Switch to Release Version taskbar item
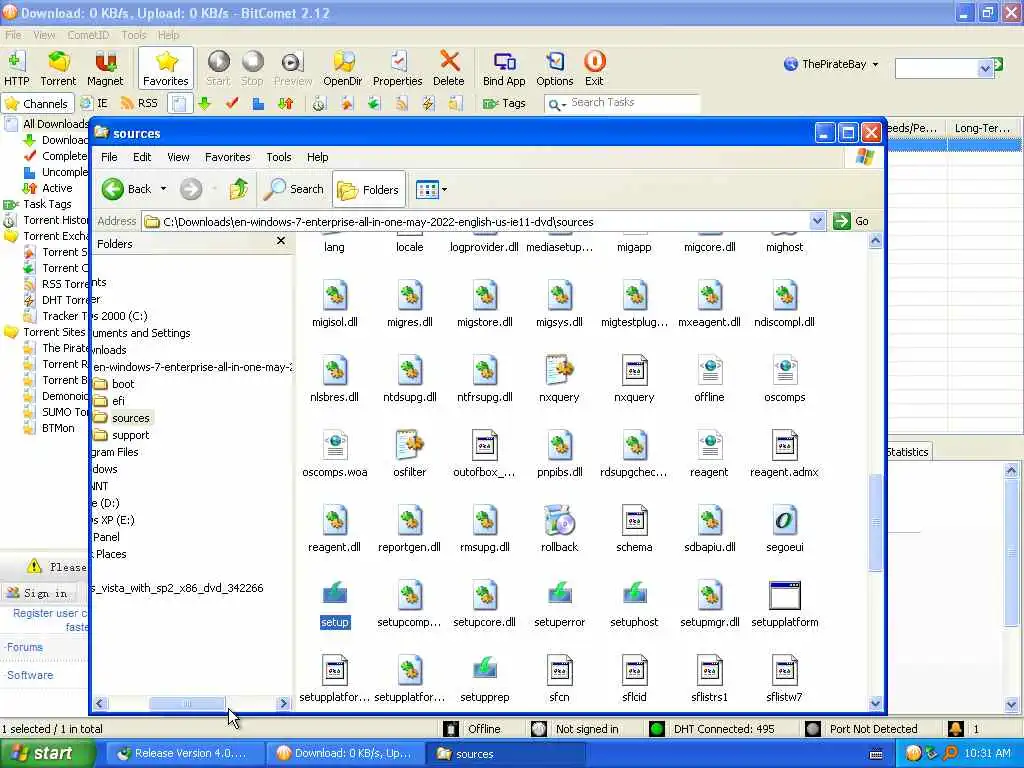The width and height of the screenshot is (1024, 768). (184, 754)
